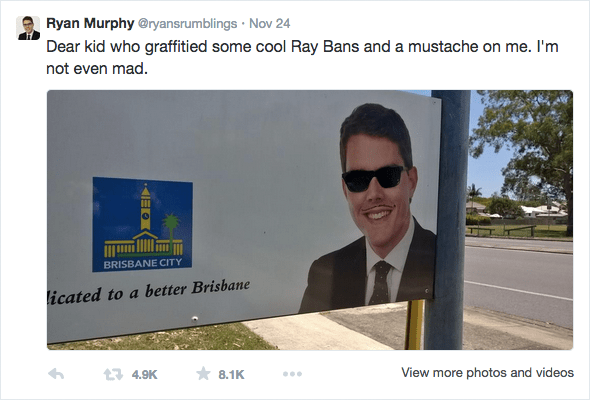This screenshot has height=400, width=590.
Task: Click View more photos and videos
Action: coord(487,373)
